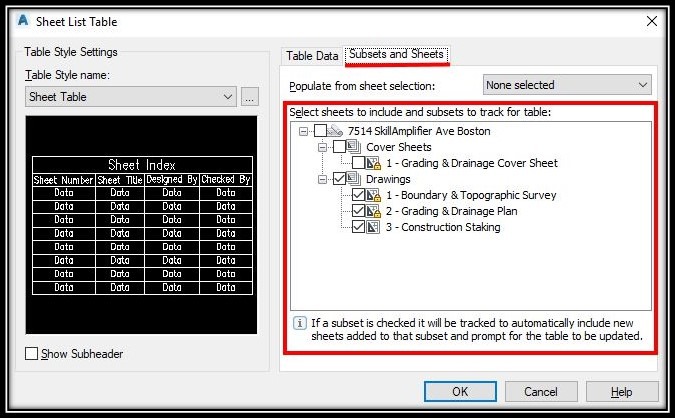Viewport: 675px width, 418px height.
Task: Click the sheet icon for Construction Staking
Action: coord(373,227)
